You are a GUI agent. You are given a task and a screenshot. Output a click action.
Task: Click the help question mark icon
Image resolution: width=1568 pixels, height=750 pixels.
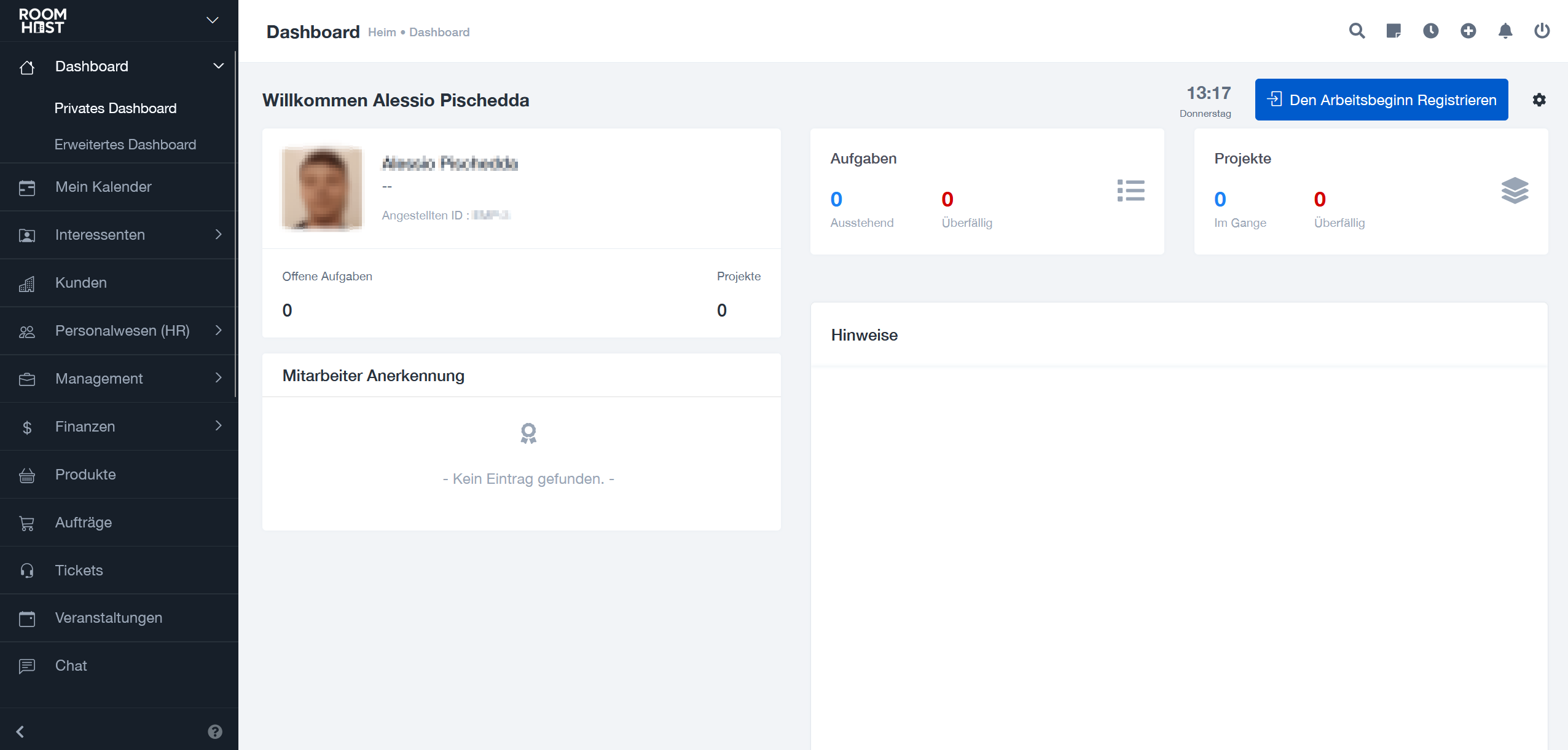click(215, 732)
